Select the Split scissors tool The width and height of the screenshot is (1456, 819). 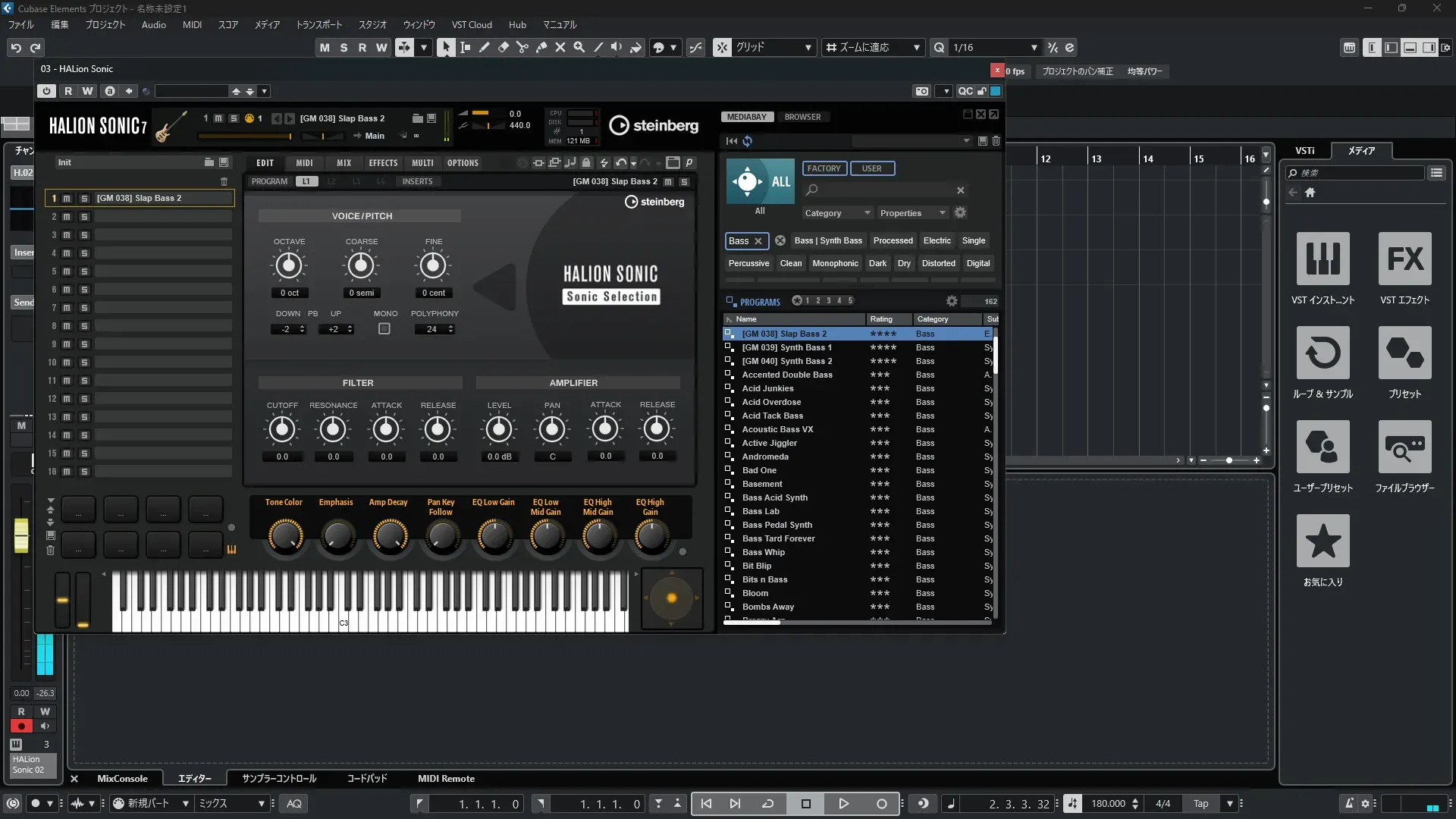point(522,47)
